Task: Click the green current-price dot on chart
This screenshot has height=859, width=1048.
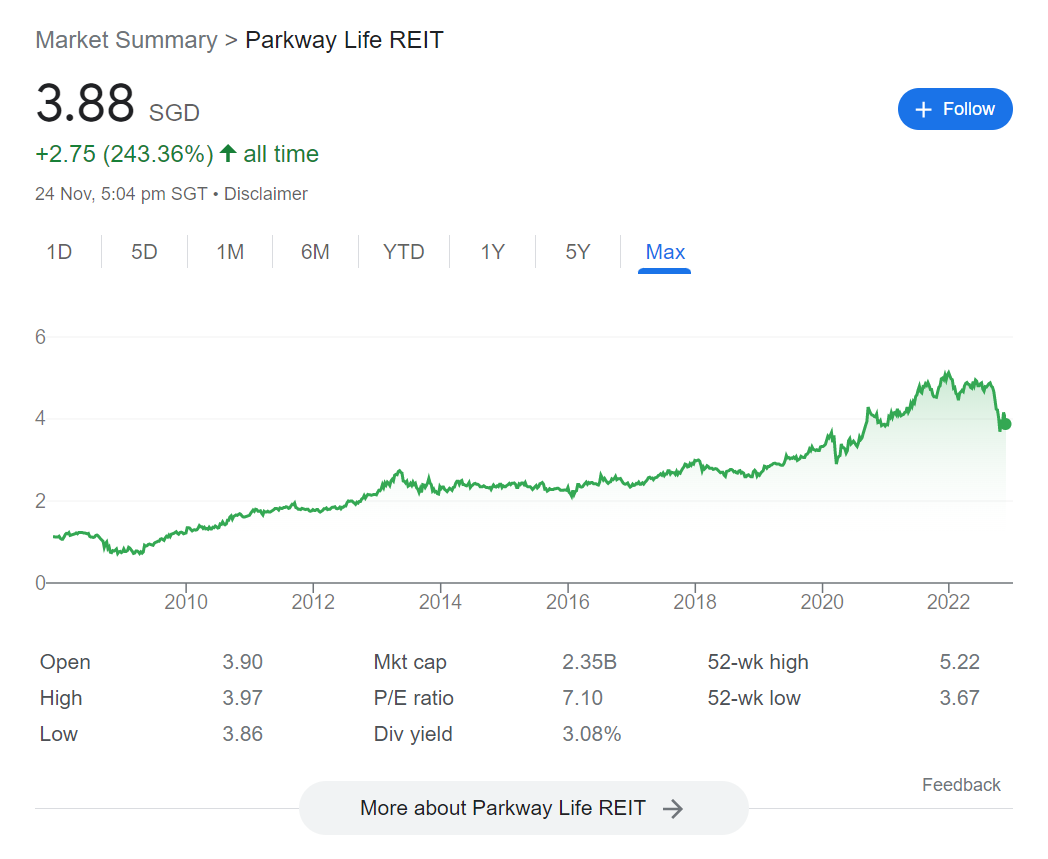Action: coord(1006,424)
